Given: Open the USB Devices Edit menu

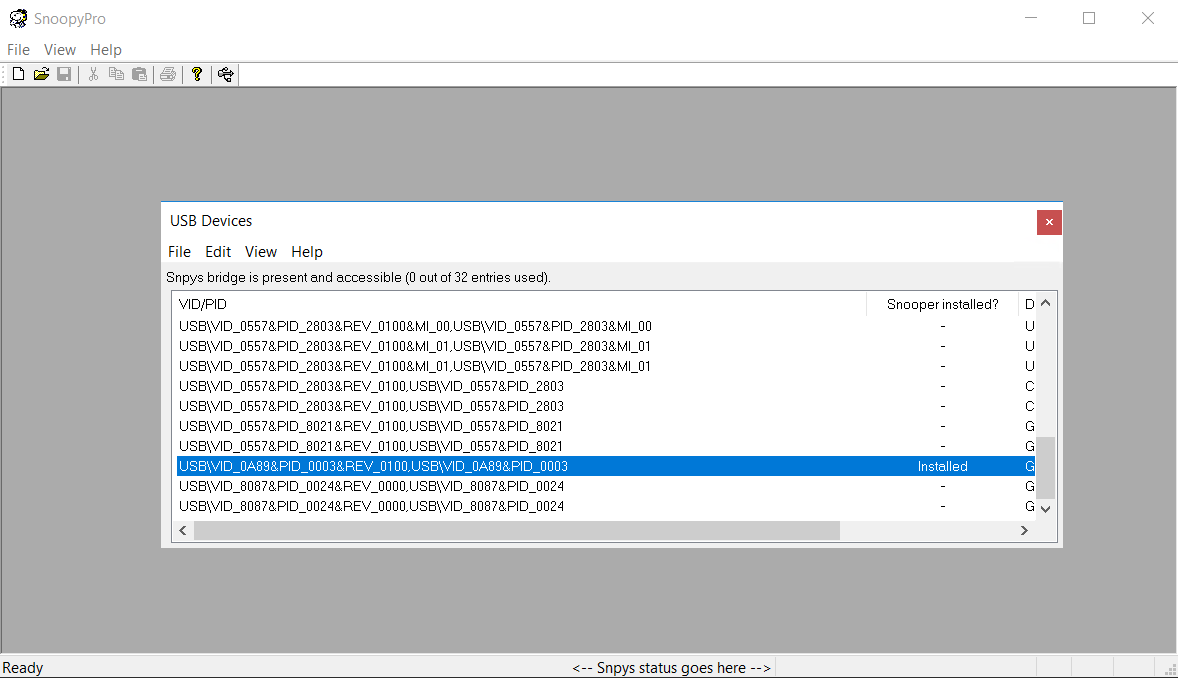Looking at the screenshot, I should [218, 252].
